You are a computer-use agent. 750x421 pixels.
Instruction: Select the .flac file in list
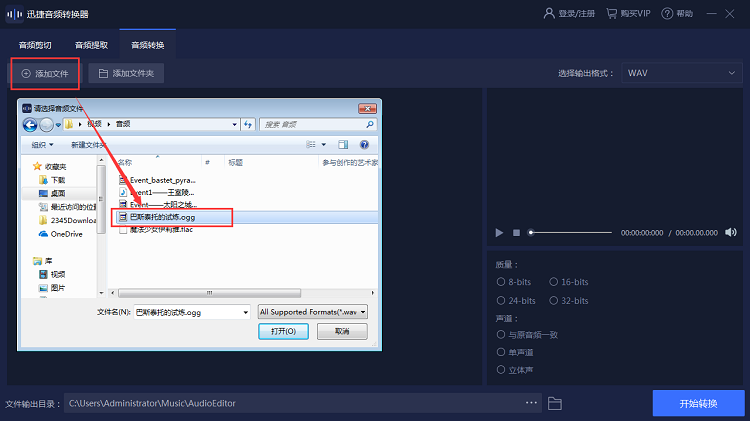(x=156, y=230)
